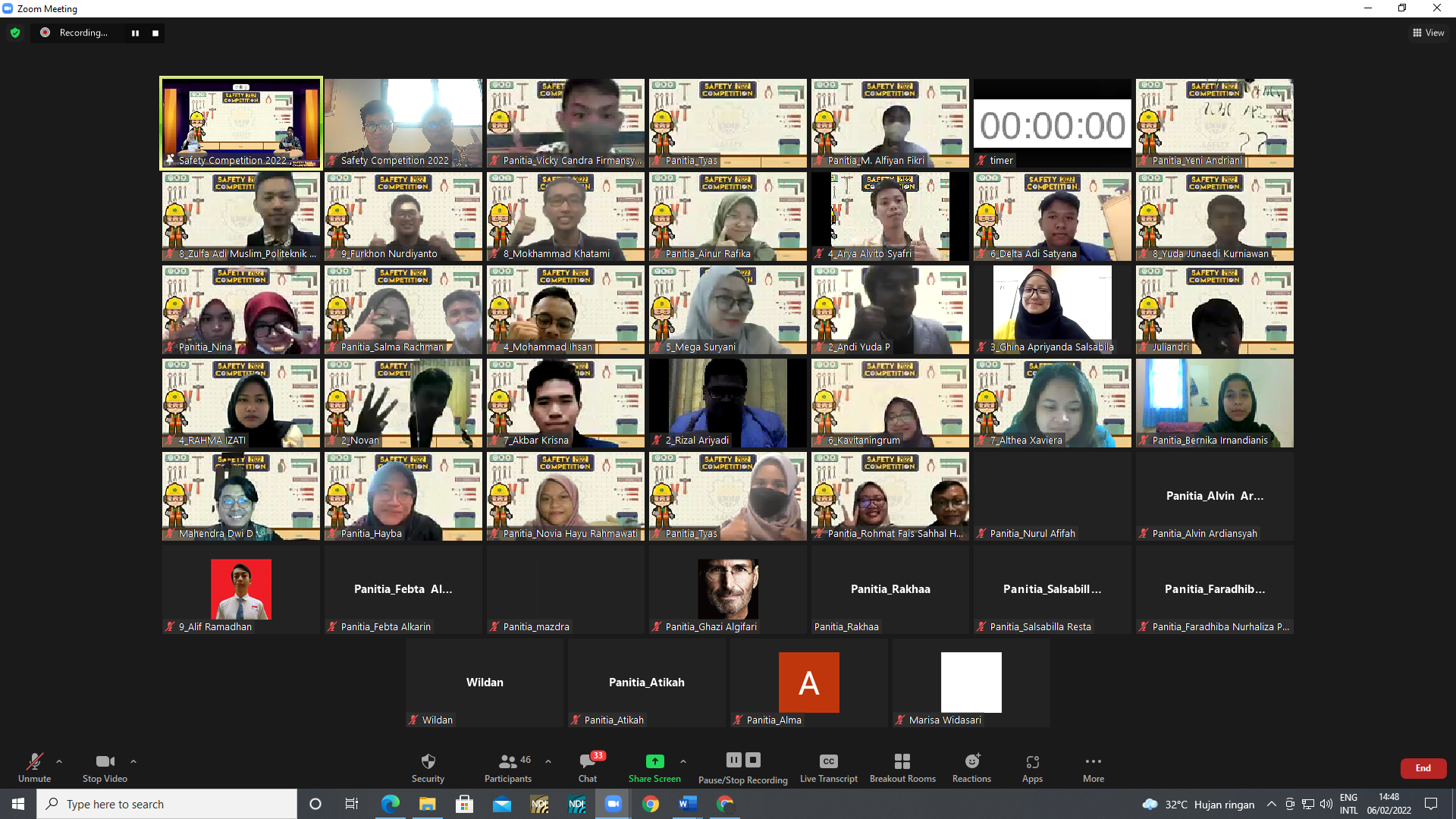Screen dimensions: 1456x819
Task: Select 8_Mokhammad Khatami's video tile
Action: click(565, 216)
